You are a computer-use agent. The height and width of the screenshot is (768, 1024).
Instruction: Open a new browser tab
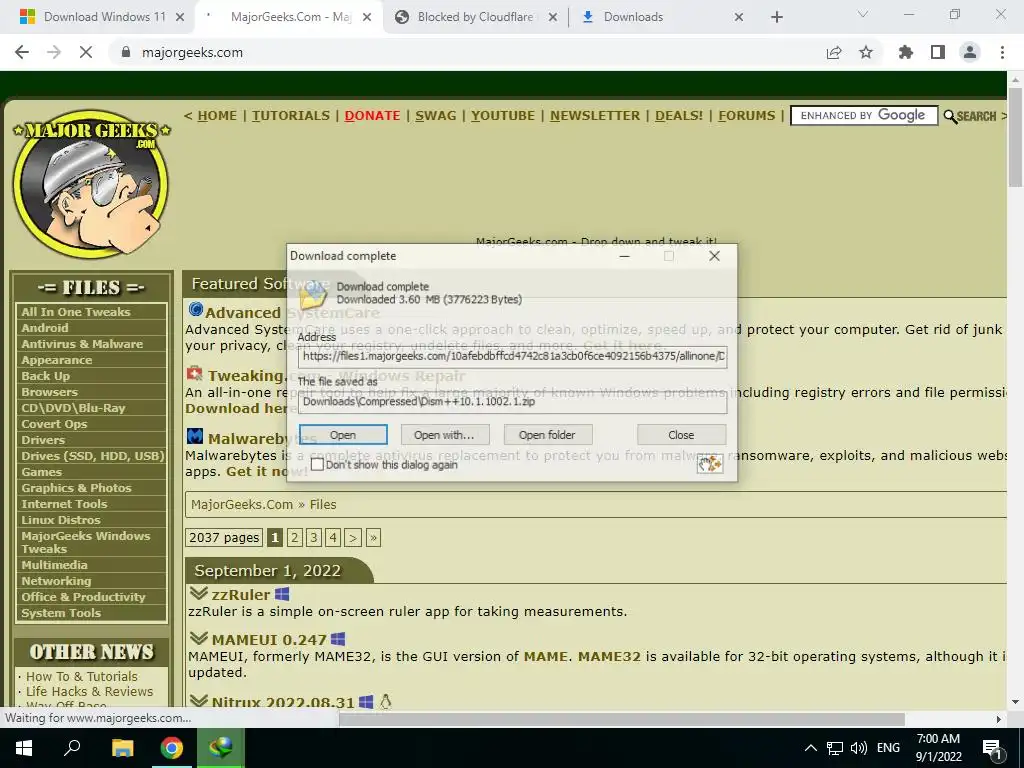click(776, 17)
